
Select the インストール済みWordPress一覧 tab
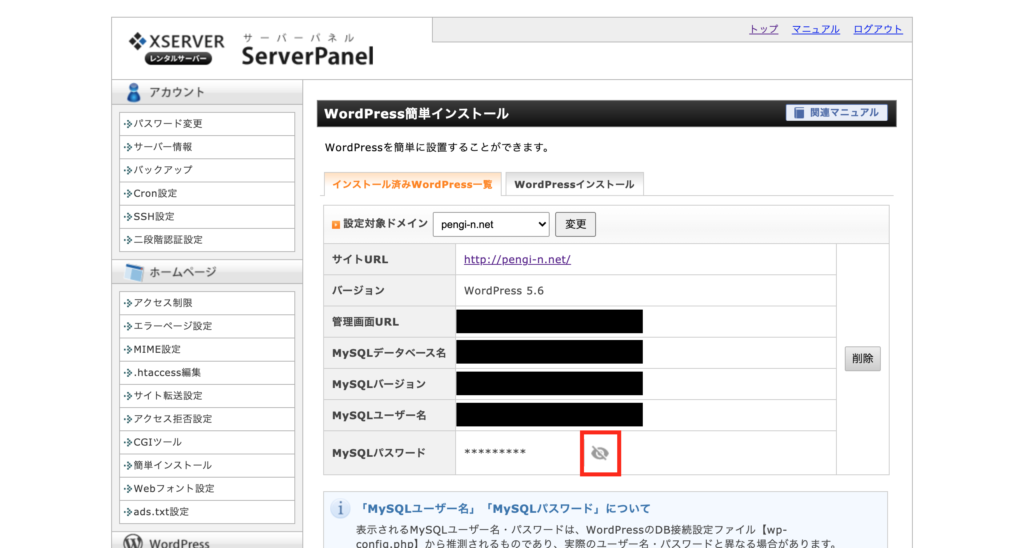pos(412,184)
